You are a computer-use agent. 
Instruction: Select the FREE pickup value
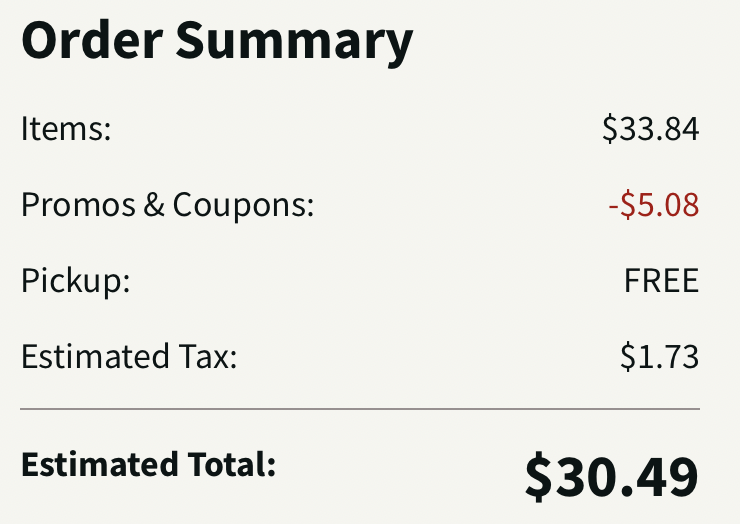click(x=661, y=281)
